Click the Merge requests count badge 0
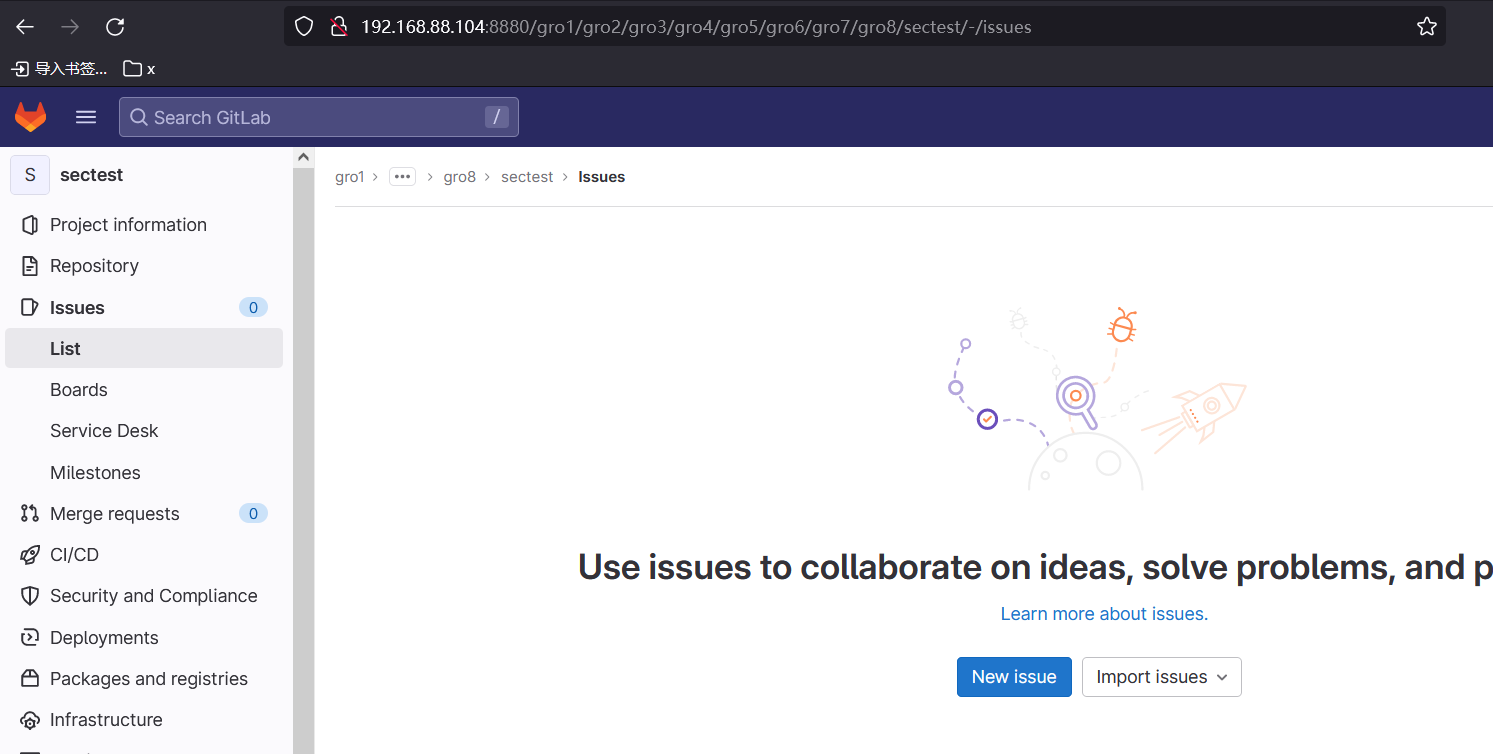Screen dimensions: 1493x754 (x=253, y=514)
